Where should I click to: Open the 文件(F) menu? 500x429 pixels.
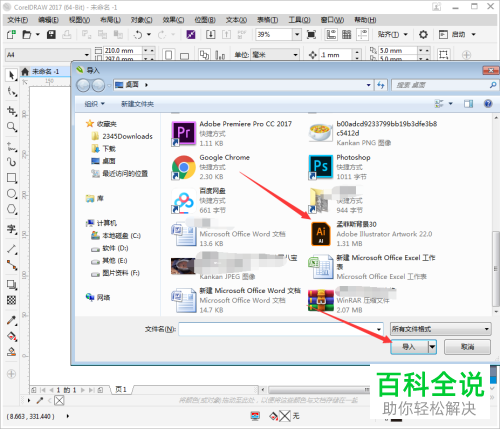[18, 20]
